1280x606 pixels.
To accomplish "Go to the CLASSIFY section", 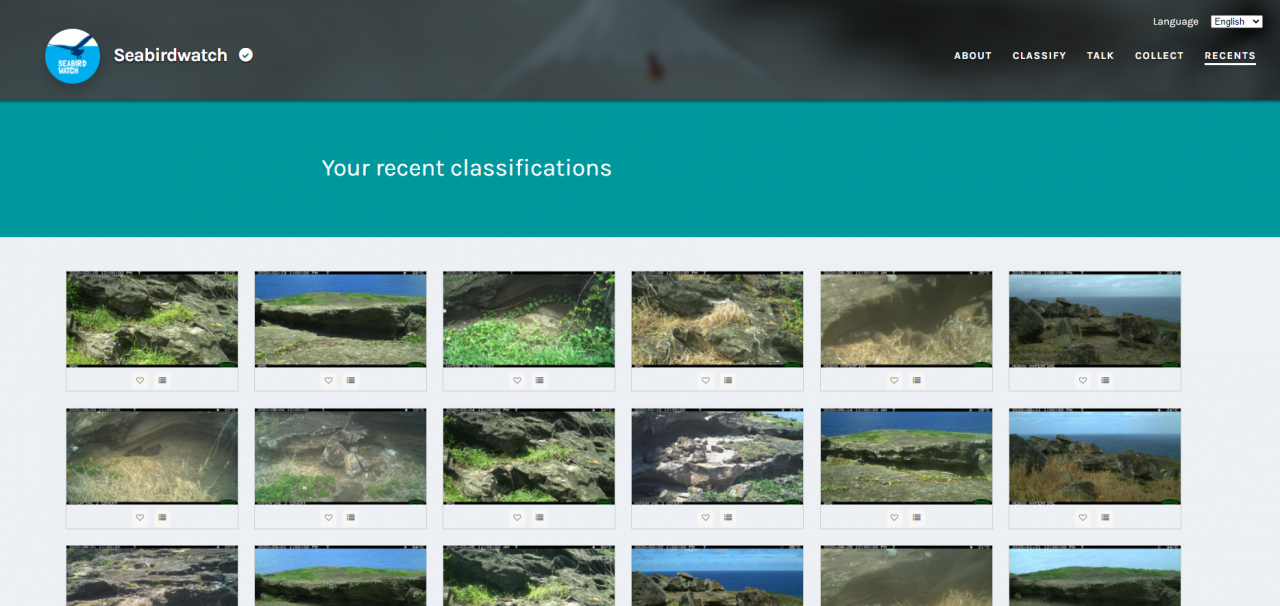I will point(1039,56).
